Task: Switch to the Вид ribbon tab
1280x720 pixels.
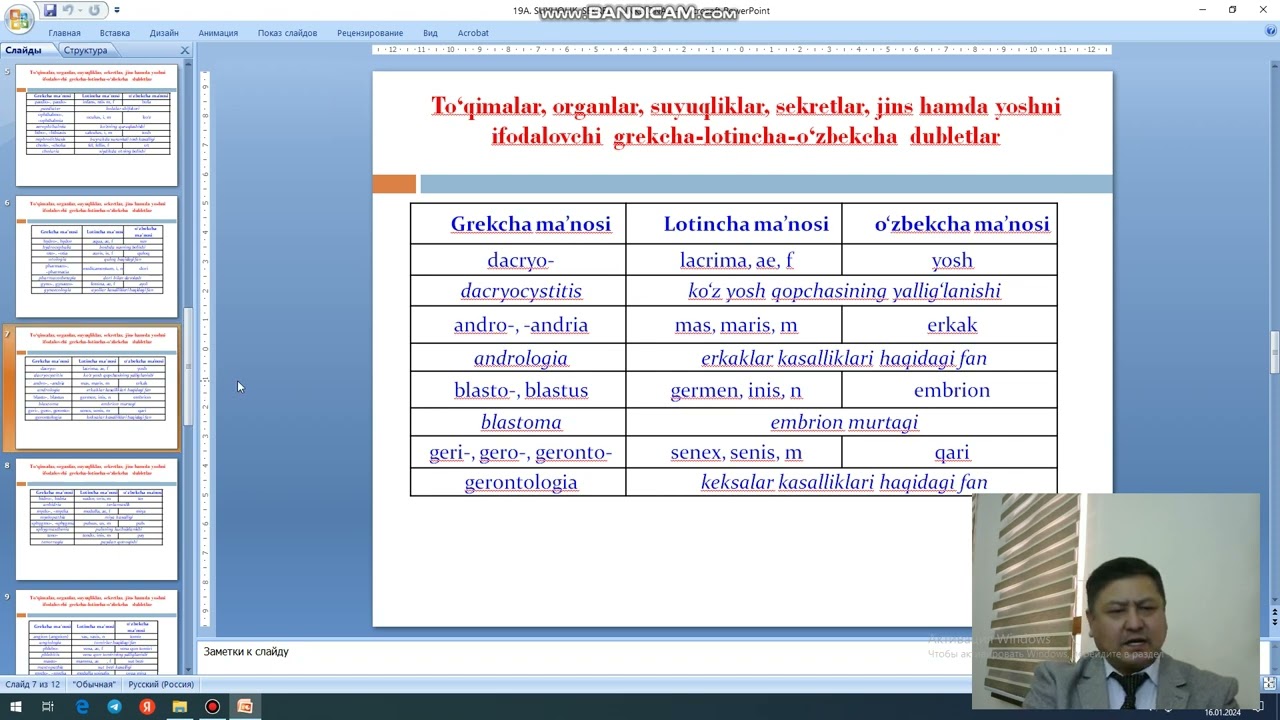Action: 430,33
